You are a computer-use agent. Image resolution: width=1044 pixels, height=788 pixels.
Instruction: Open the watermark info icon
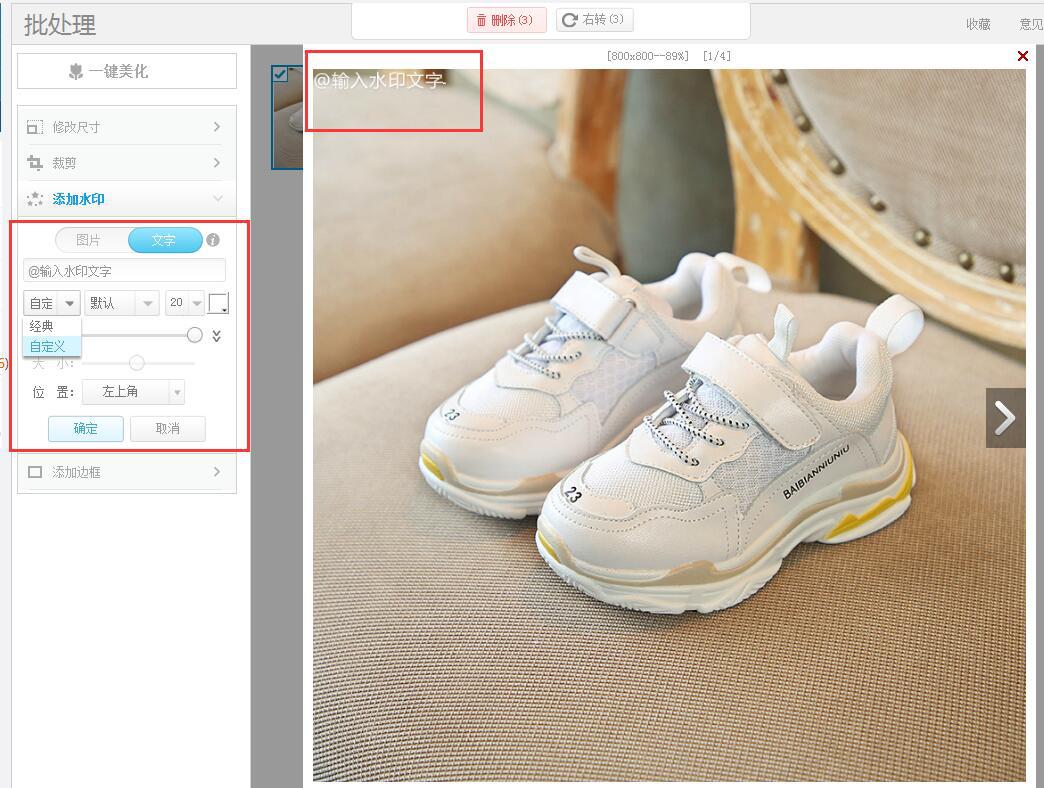(x=213, y=240)
